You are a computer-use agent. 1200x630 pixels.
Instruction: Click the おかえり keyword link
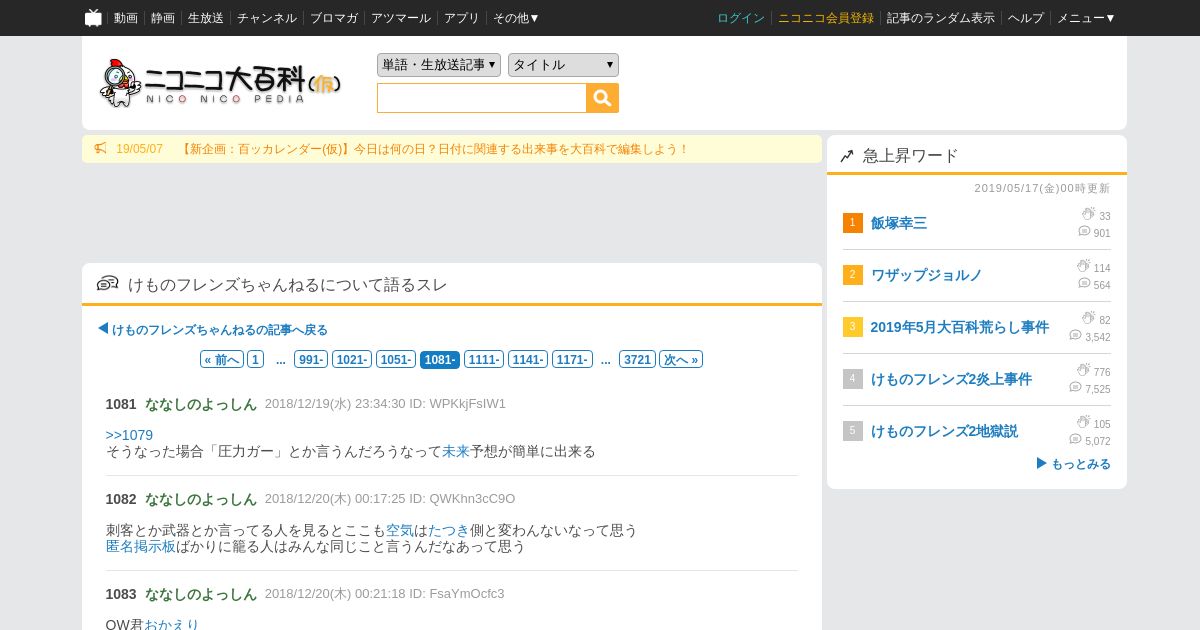point(172,625)
